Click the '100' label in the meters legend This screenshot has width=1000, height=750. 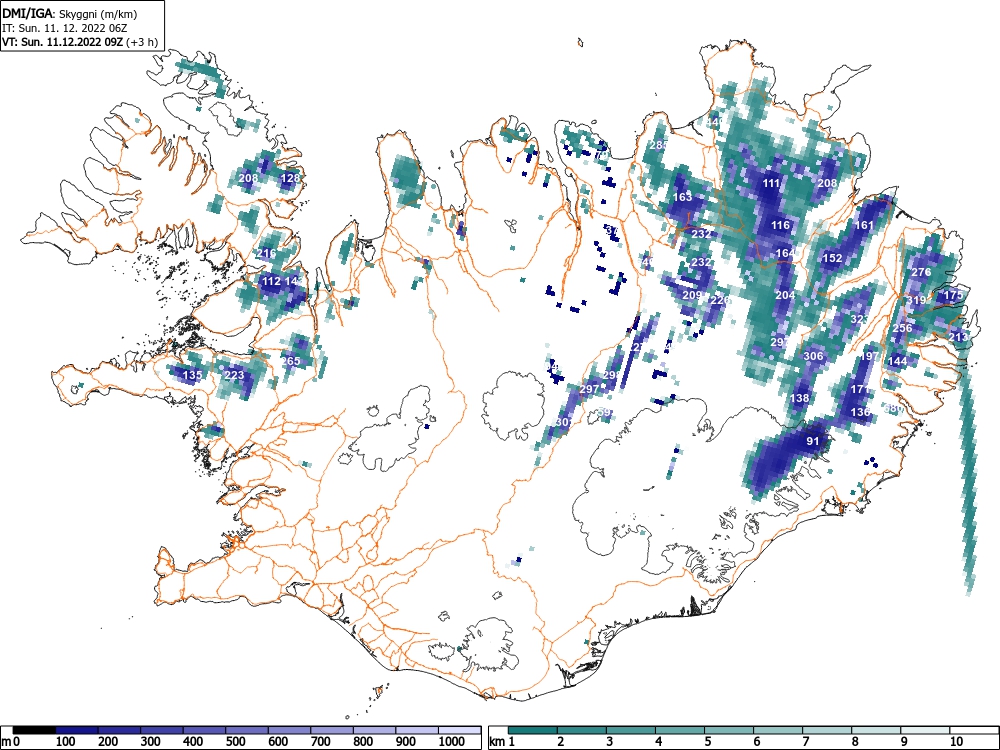point(66,742)
